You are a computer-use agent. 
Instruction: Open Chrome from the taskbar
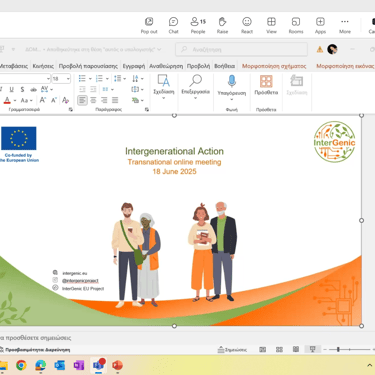coord(21,365)
